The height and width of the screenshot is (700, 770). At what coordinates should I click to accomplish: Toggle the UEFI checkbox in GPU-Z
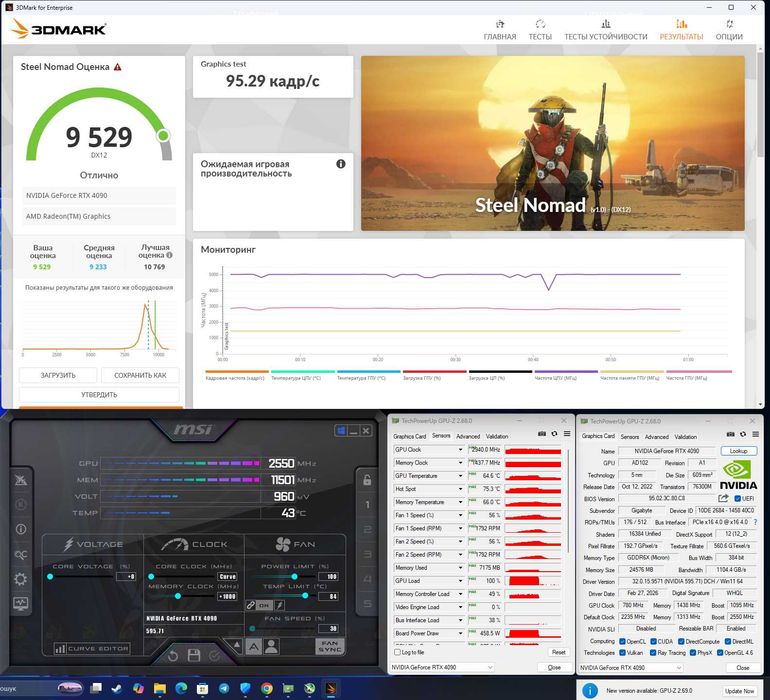click(x=737, y=499)
